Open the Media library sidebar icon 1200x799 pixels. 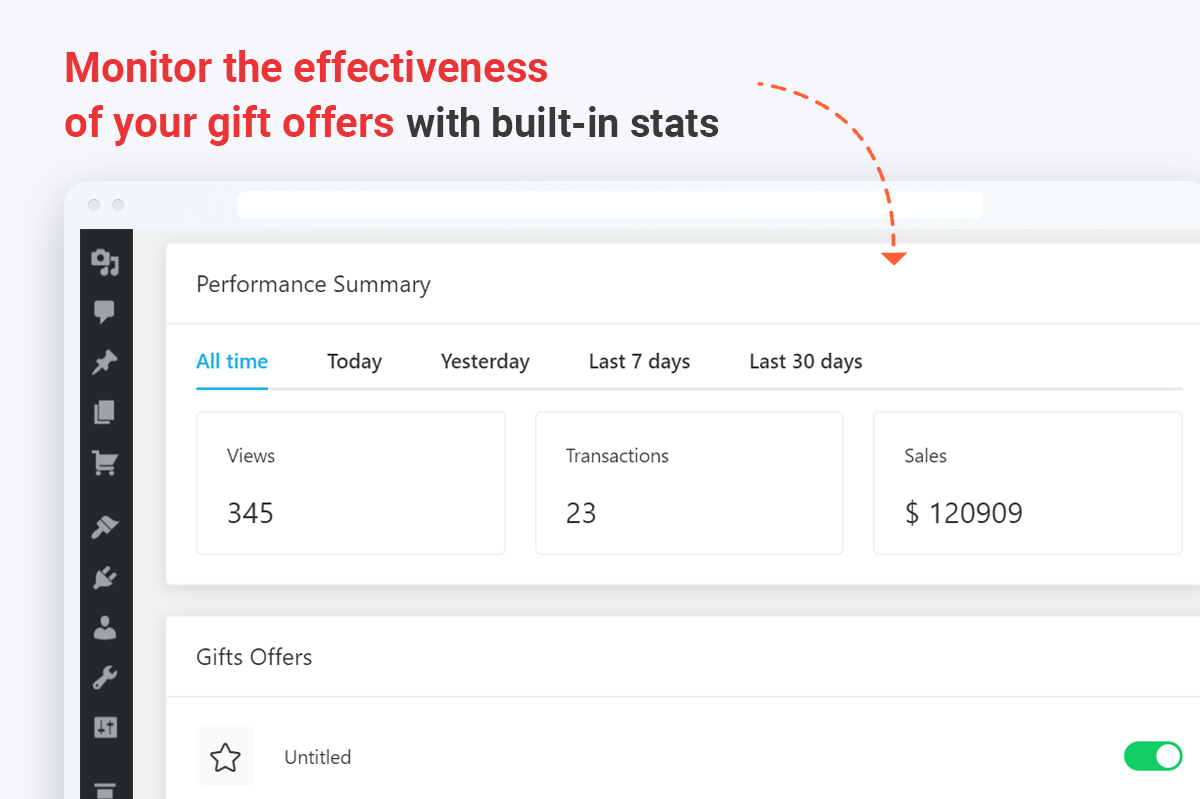[105, 262]
